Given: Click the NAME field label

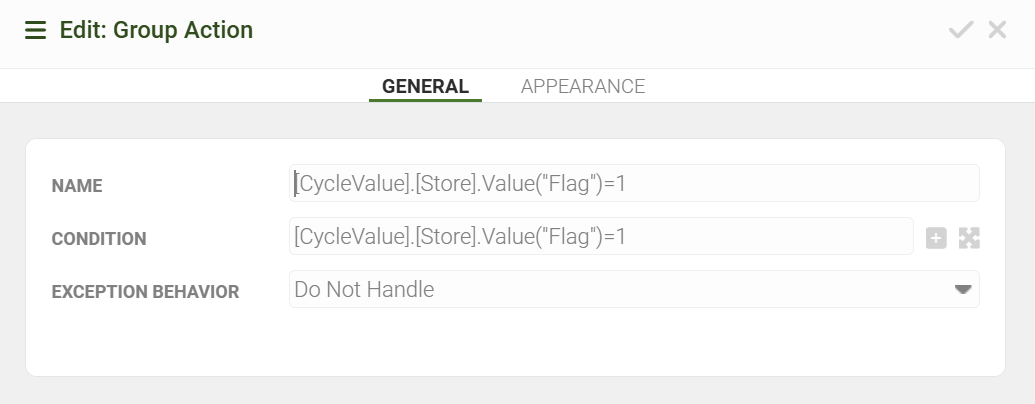Looking at the screenshot, I should coord(77,186).
